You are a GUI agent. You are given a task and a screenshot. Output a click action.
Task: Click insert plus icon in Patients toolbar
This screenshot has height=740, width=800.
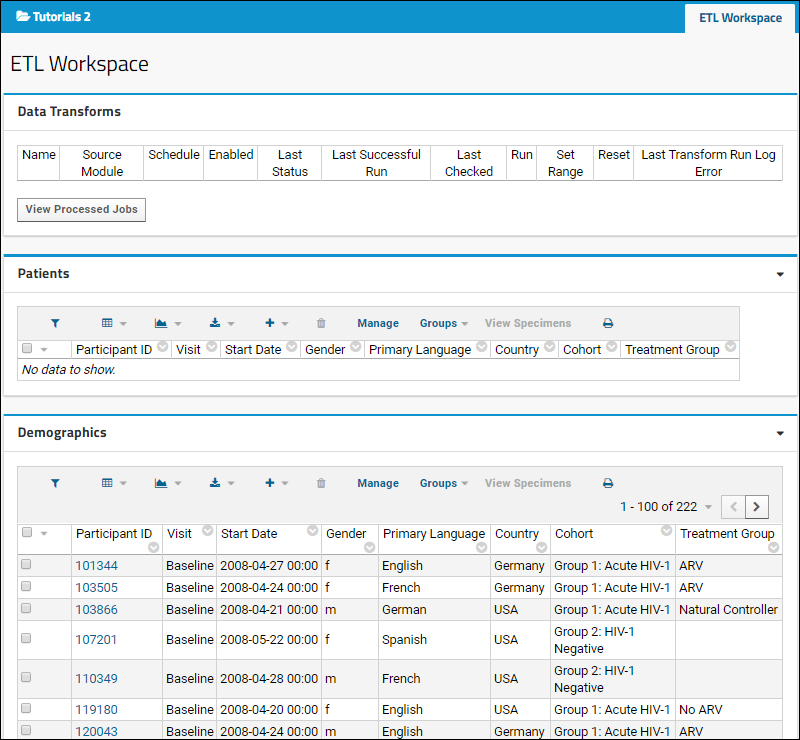(x=270, y=323)
